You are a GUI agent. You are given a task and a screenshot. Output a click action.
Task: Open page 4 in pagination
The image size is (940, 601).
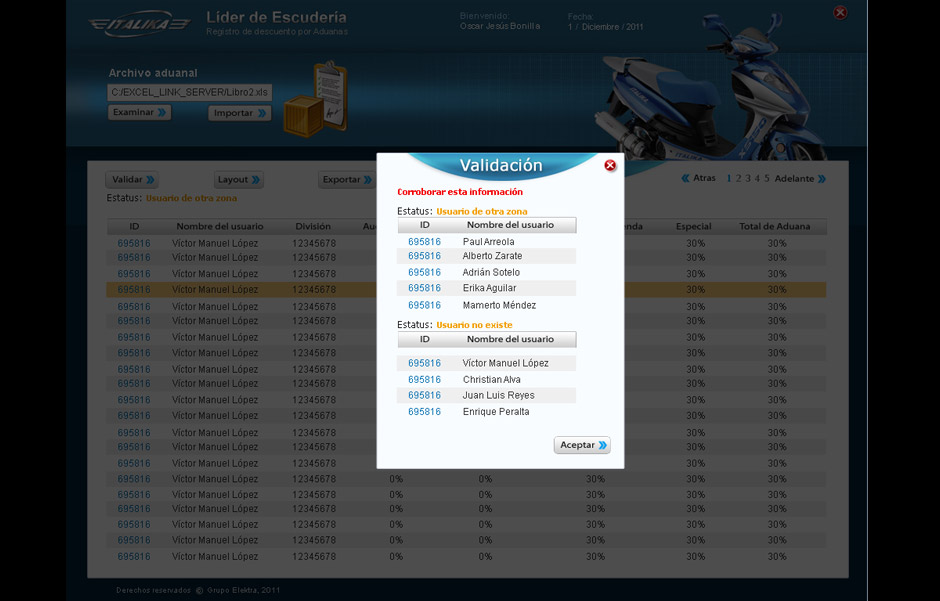757,179
